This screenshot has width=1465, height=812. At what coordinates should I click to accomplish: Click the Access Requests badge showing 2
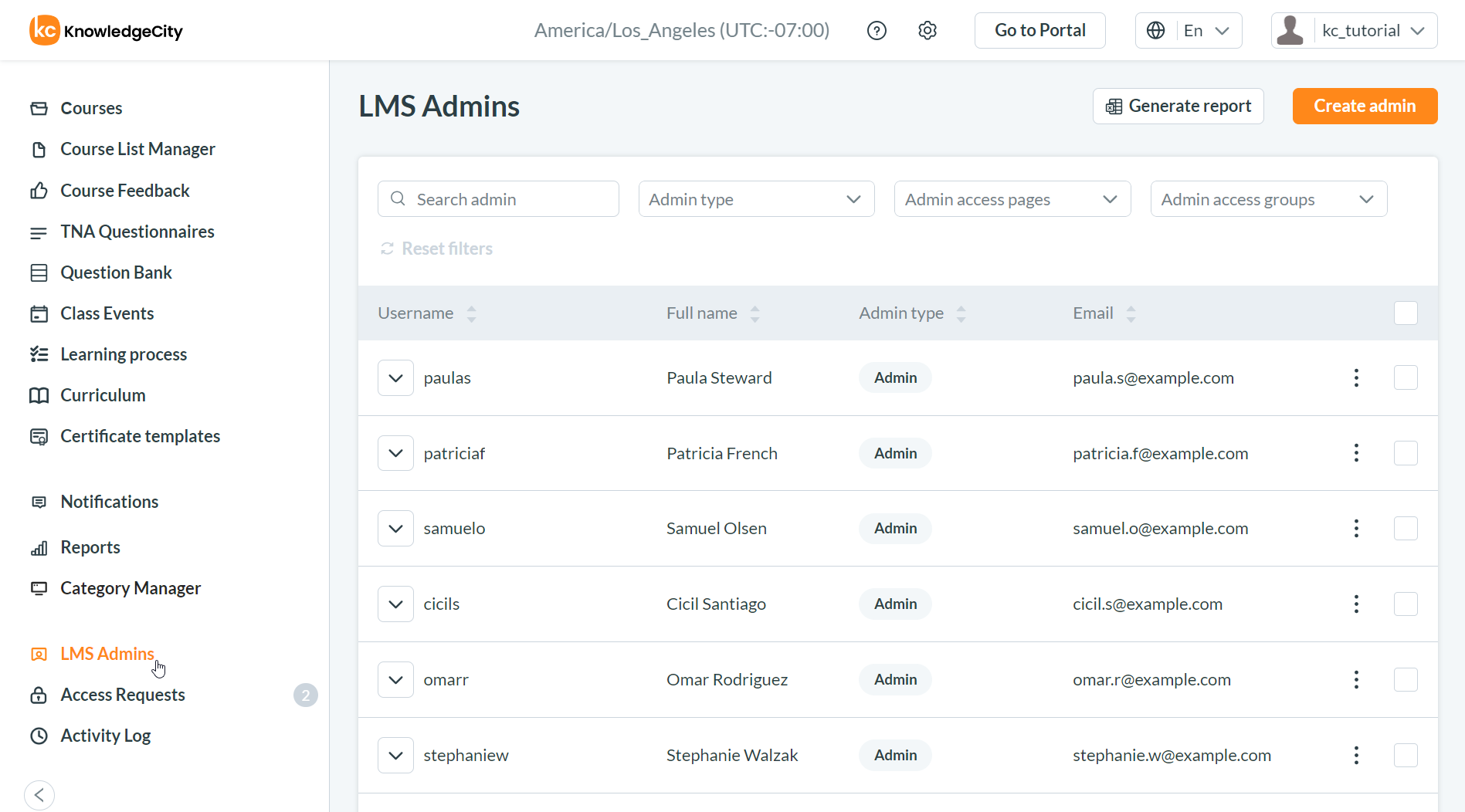305,695
